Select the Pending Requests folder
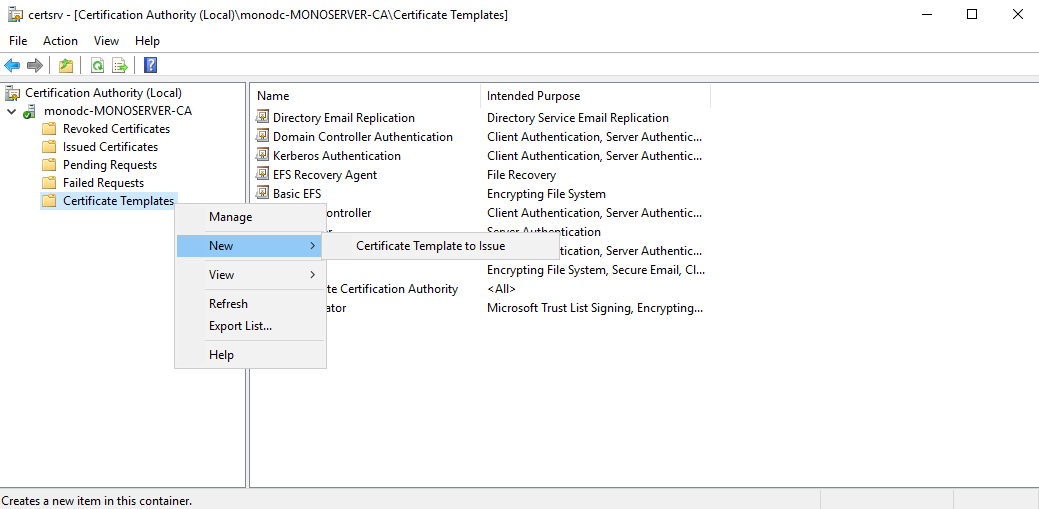Viewport: 1039px width, 509px height. point(109,165)
